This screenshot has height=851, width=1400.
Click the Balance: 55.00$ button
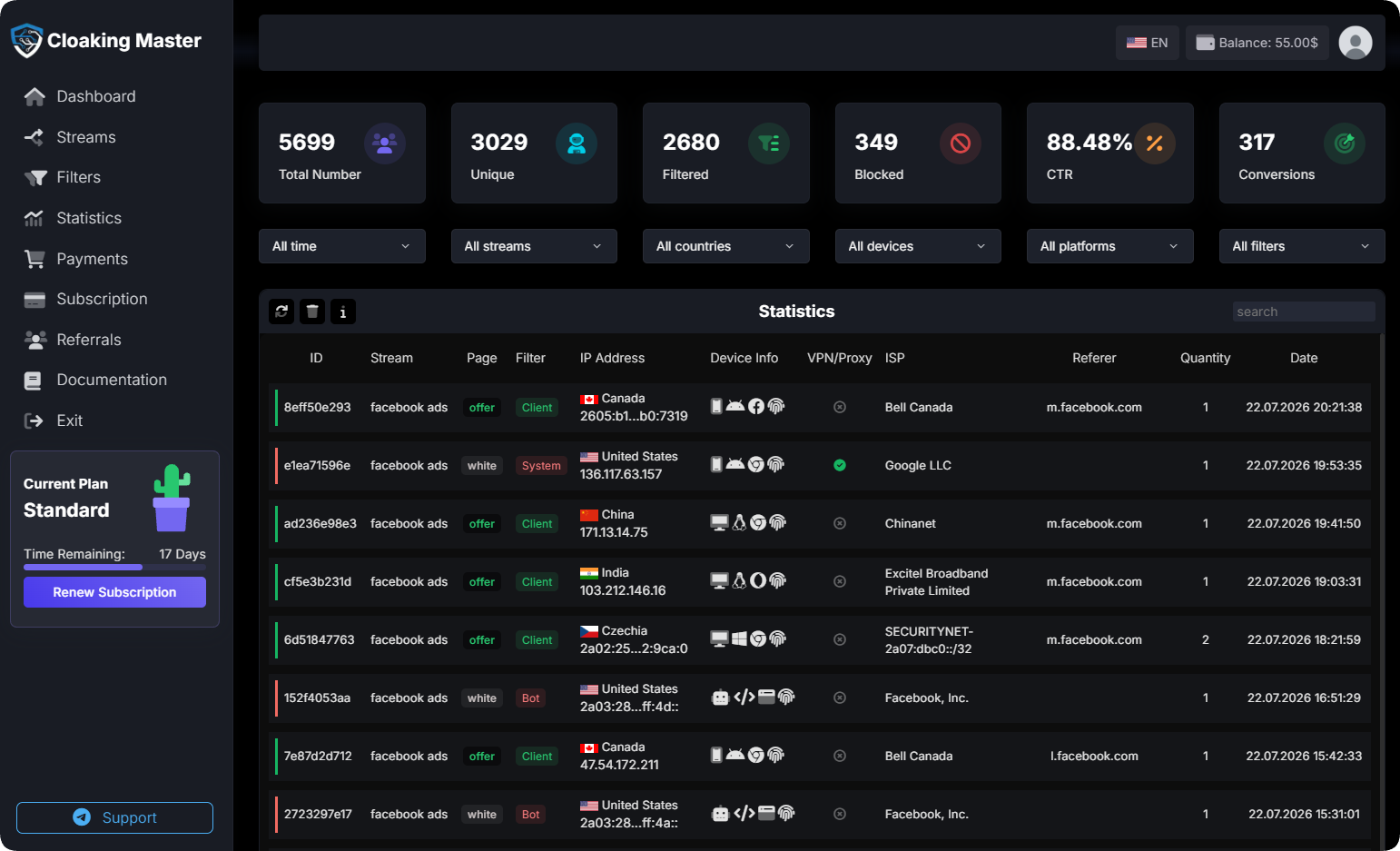tap(1257, 43)
